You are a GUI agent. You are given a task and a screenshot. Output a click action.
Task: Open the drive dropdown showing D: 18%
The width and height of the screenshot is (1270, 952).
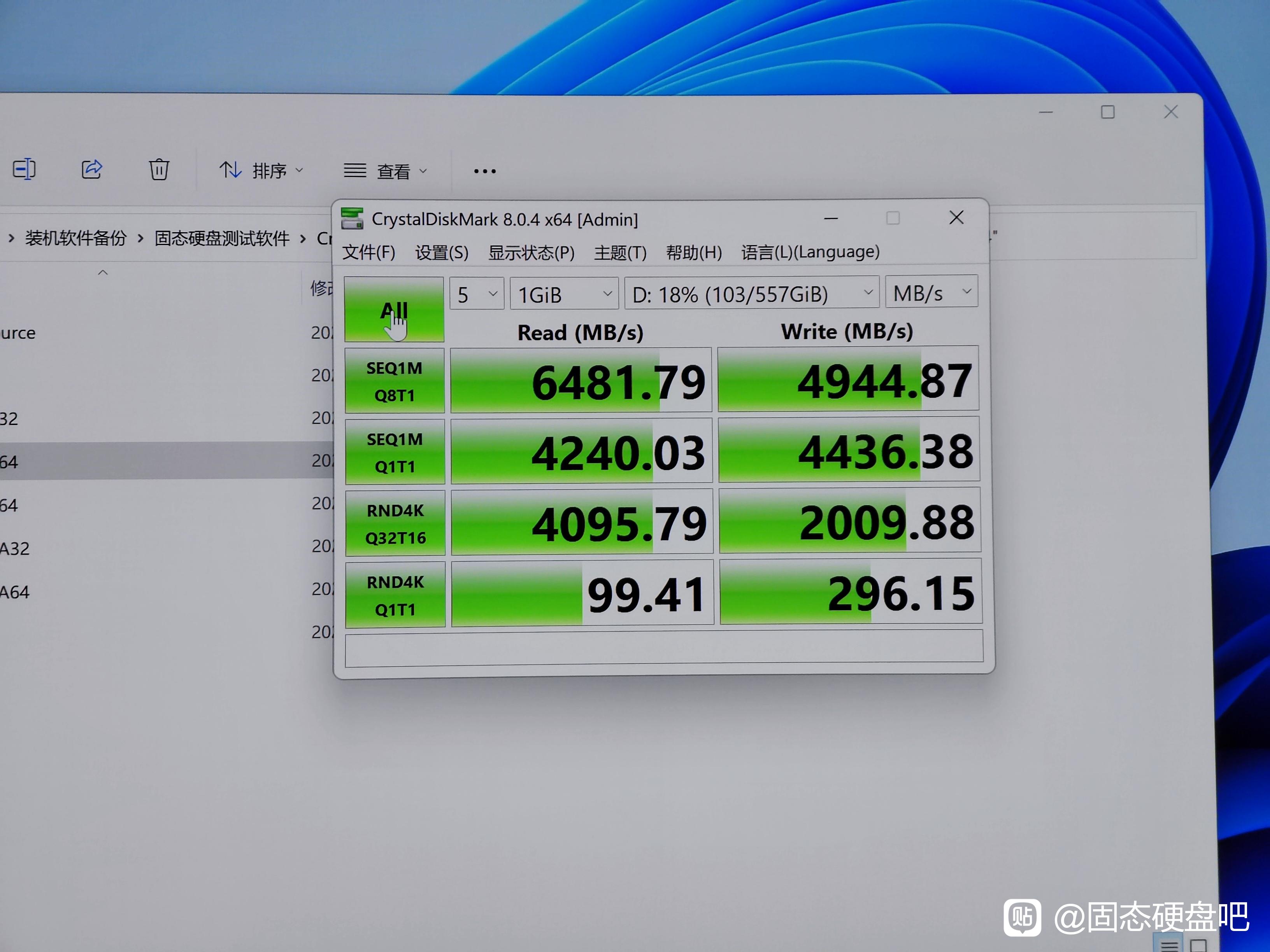(x=752, y=293)
